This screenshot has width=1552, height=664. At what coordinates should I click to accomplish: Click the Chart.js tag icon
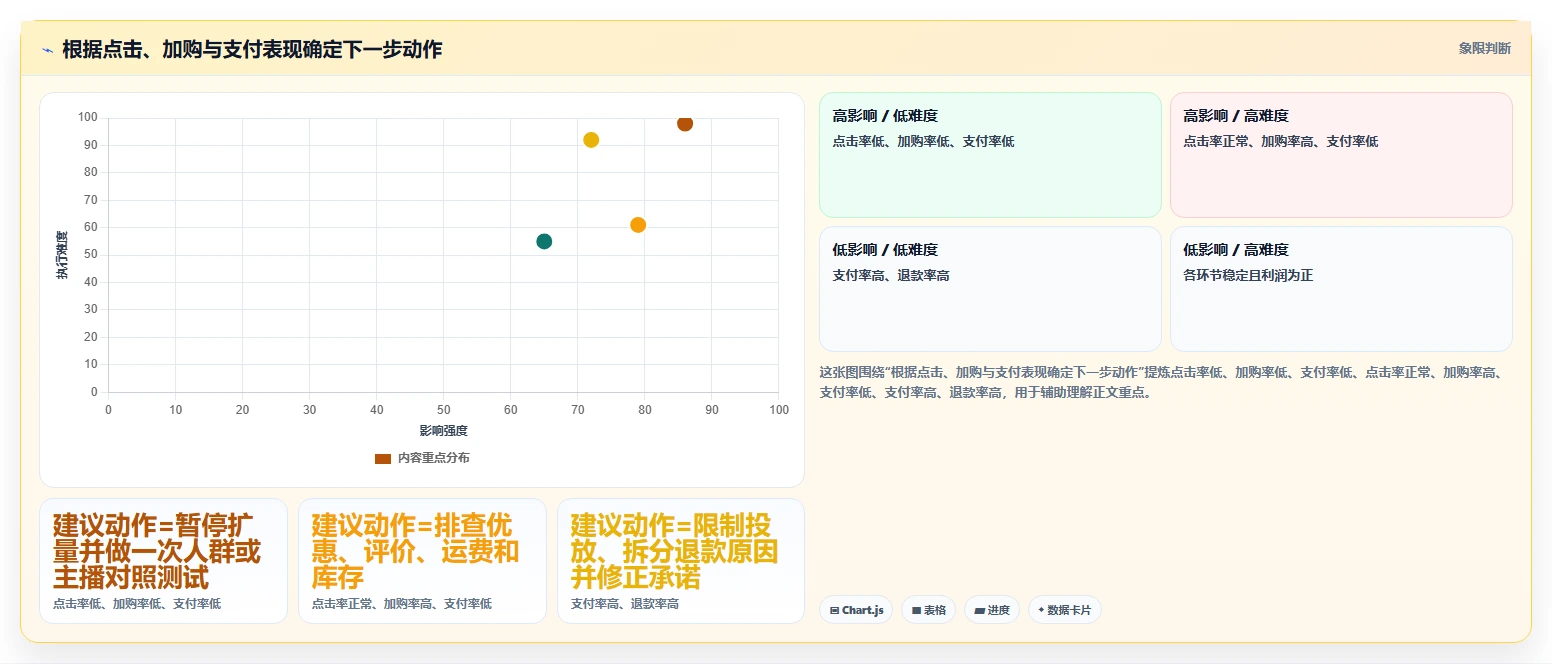(x=834, y=610)
